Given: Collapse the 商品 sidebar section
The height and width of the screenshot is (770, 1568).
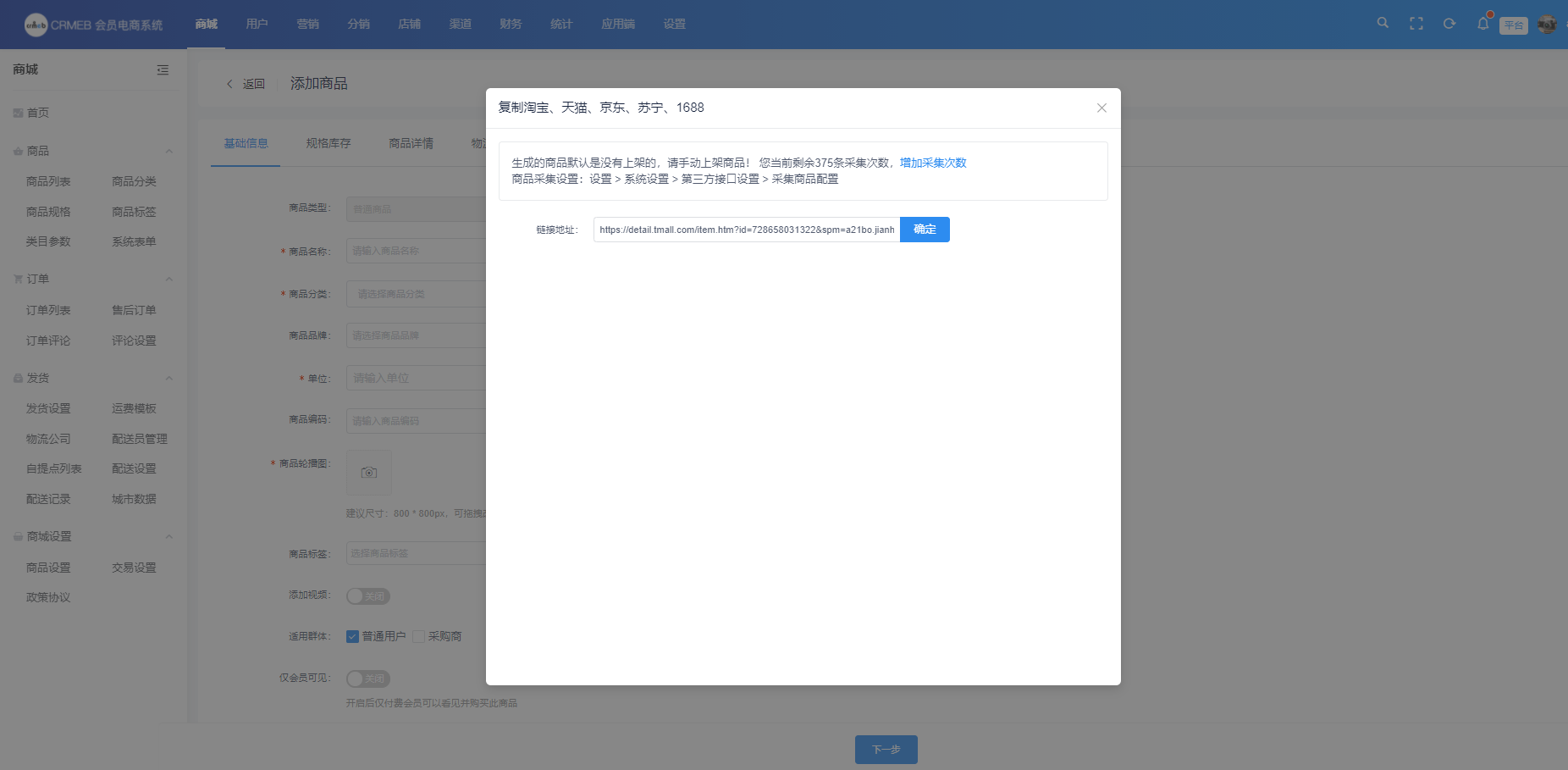Looking at the screenshot, I should 168,152.
